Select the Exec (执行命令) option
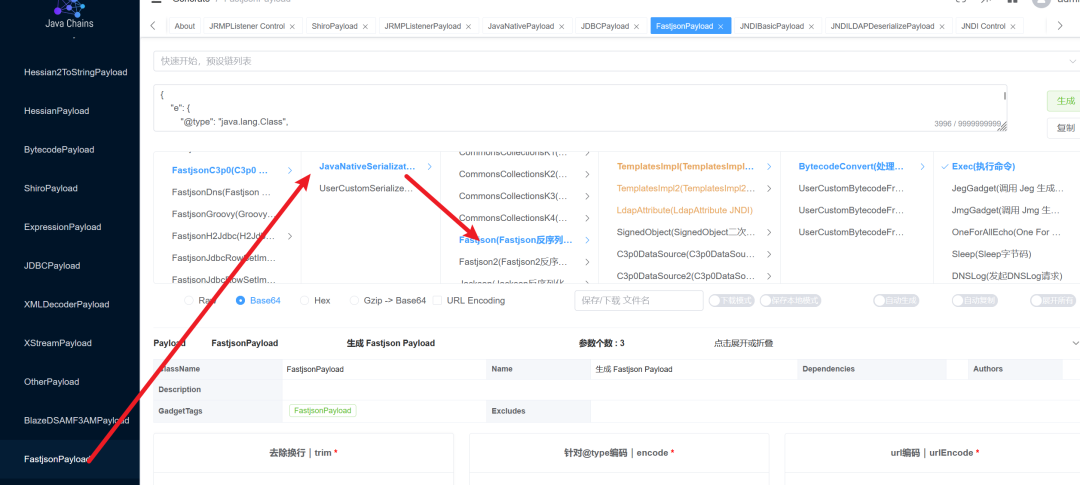Screen dimensions: 1080x485 982,167
